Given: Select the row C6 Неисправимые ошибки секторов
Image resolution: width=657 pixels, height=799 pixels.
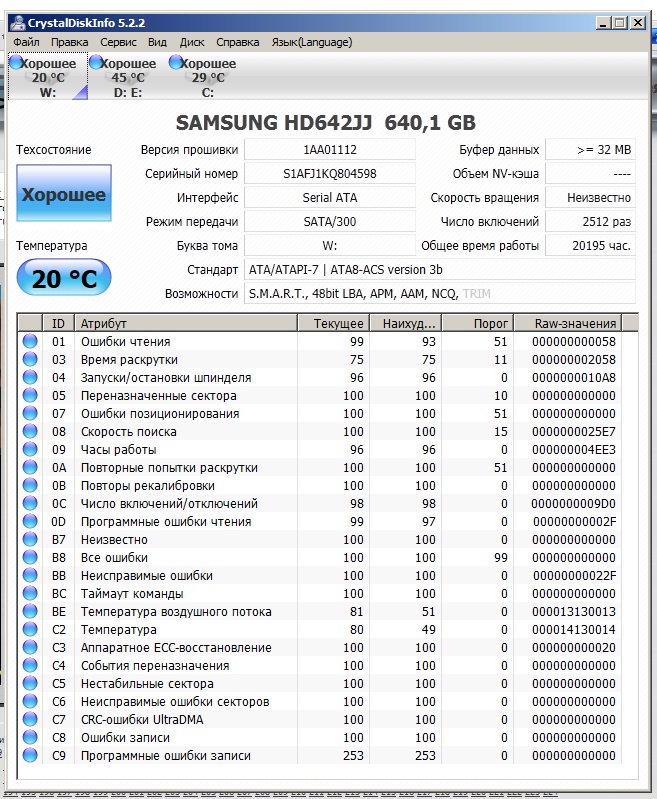Looking at the screenshot, I should [x=320, y=702].
